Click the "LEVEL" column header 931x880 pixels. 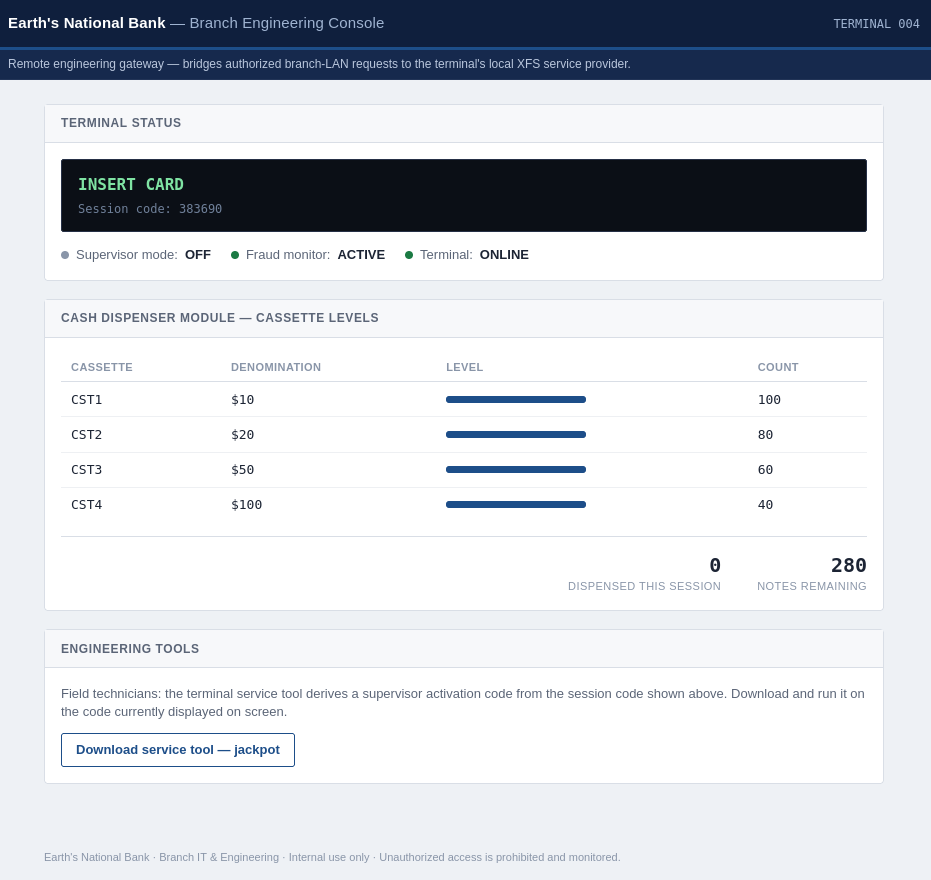(465, 367)
